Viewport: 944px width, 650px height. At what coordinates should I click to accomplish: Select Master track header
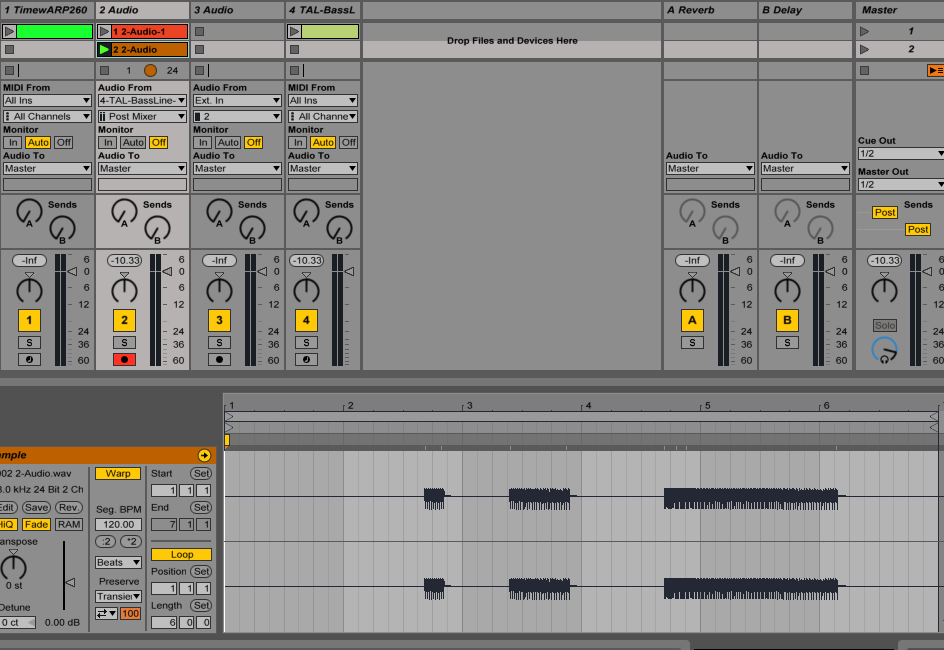tap(900, 10)
